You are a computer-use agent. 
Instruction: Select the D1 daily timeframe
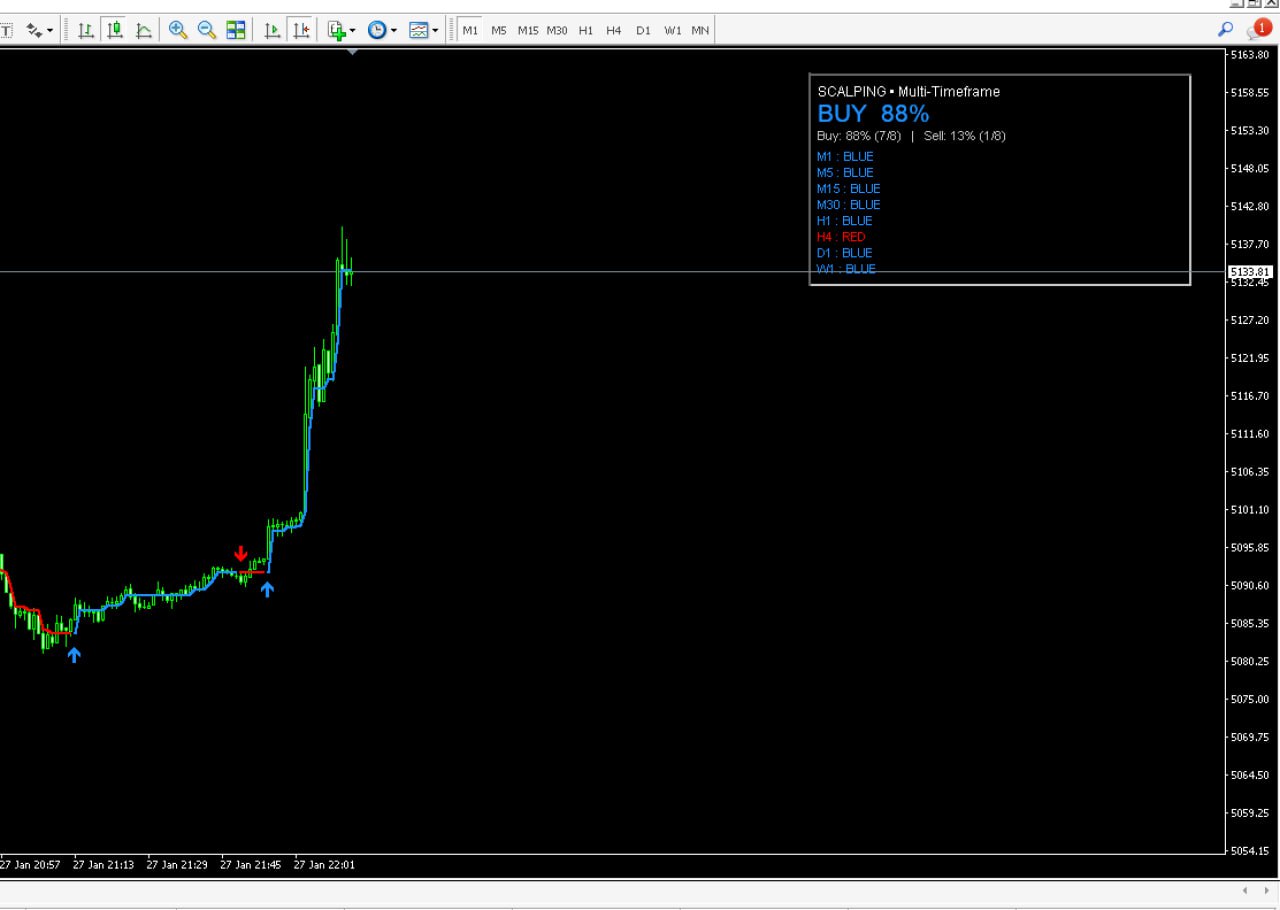(x=643, y=30)
